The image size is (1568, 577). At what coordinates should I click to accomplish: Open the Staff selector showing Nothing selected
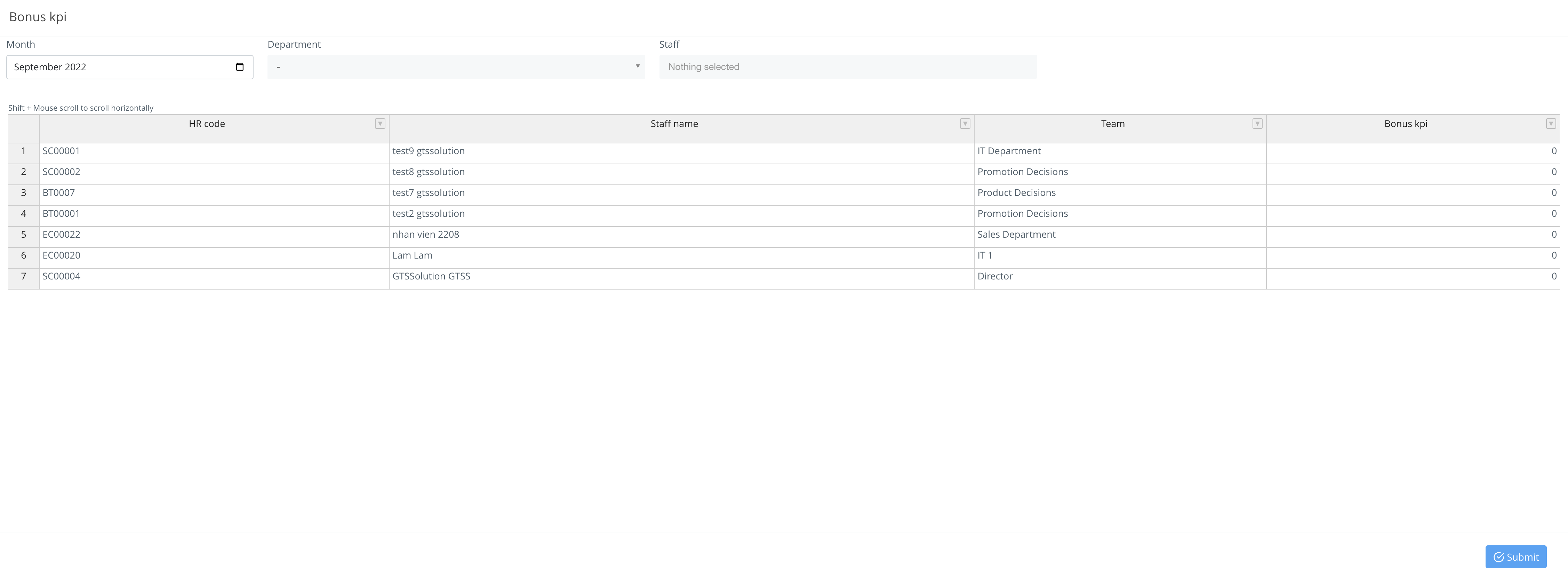point(847,67)
